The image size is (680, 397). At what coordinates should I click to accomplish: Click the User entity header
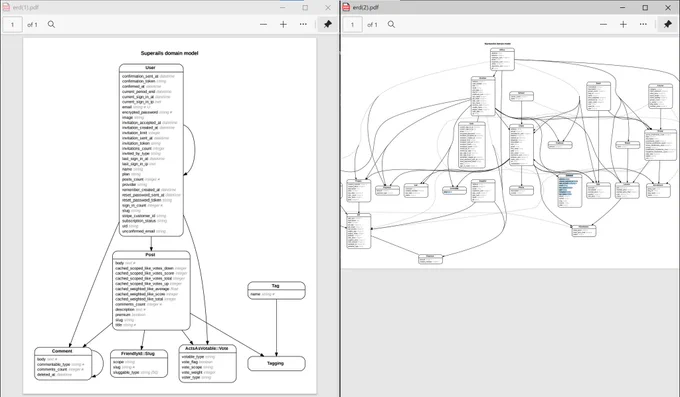tap(151, 68)
